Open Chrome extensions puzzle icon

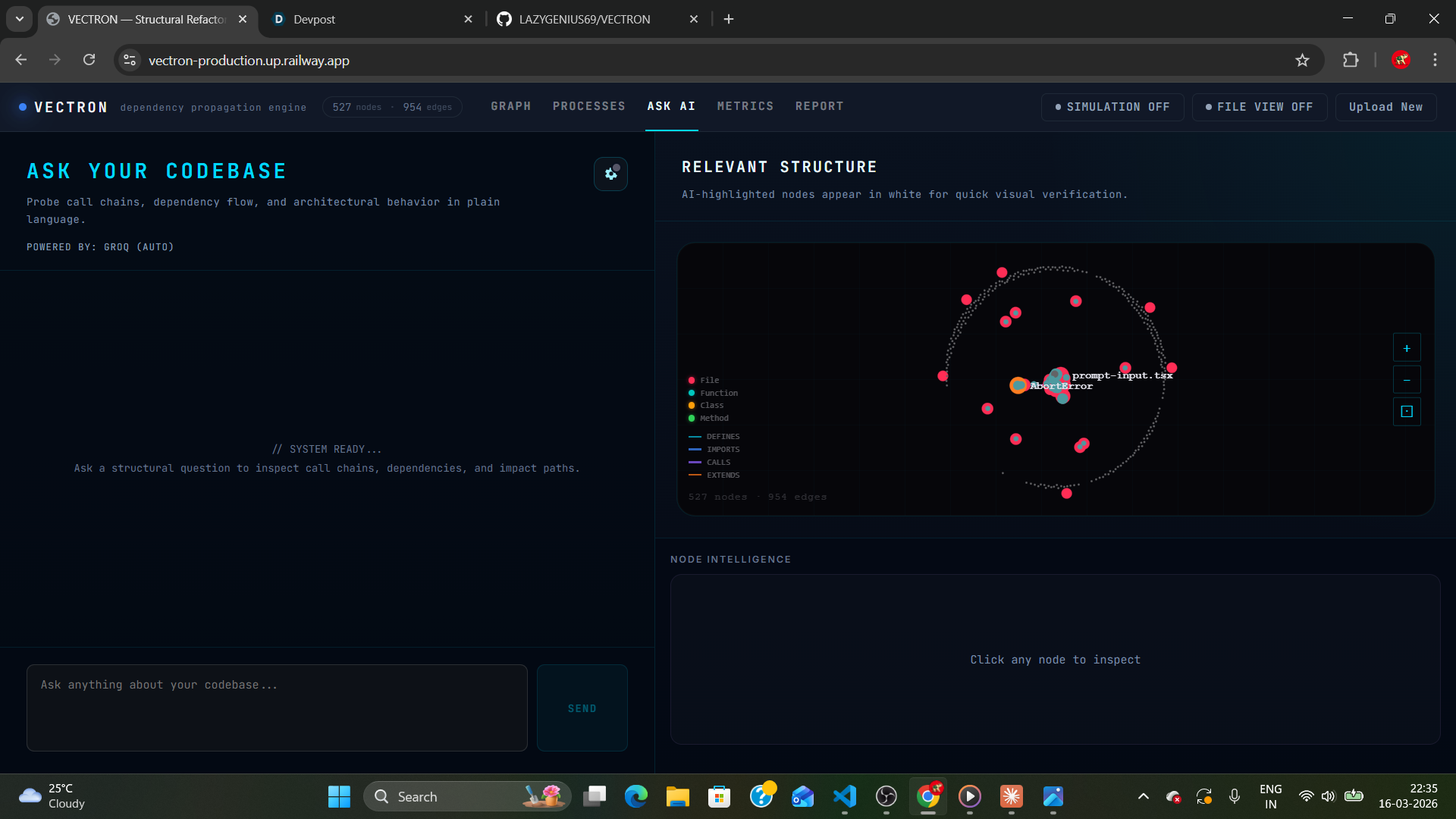(x=1352, y=60)
